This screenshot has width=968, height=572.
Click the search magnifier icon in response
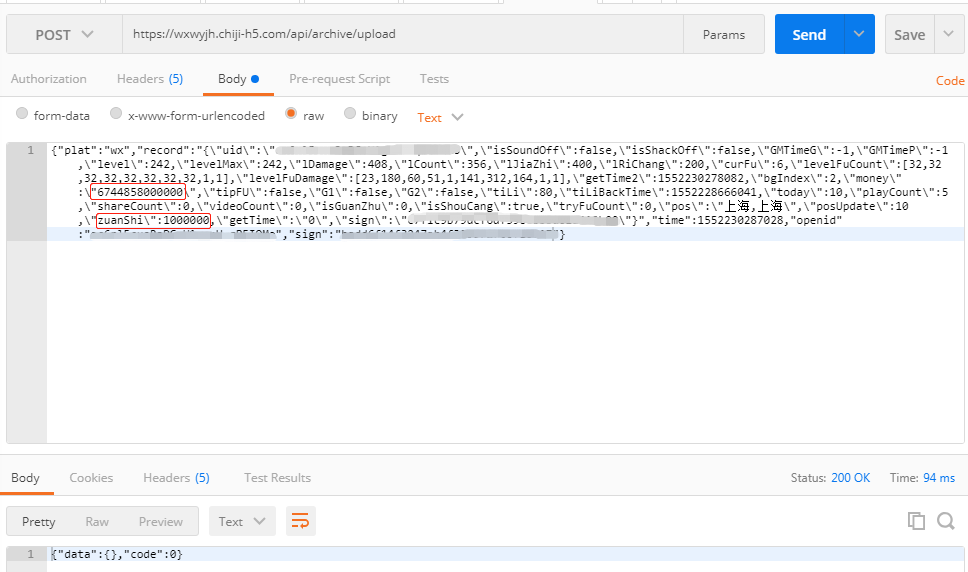click(945, 521)
